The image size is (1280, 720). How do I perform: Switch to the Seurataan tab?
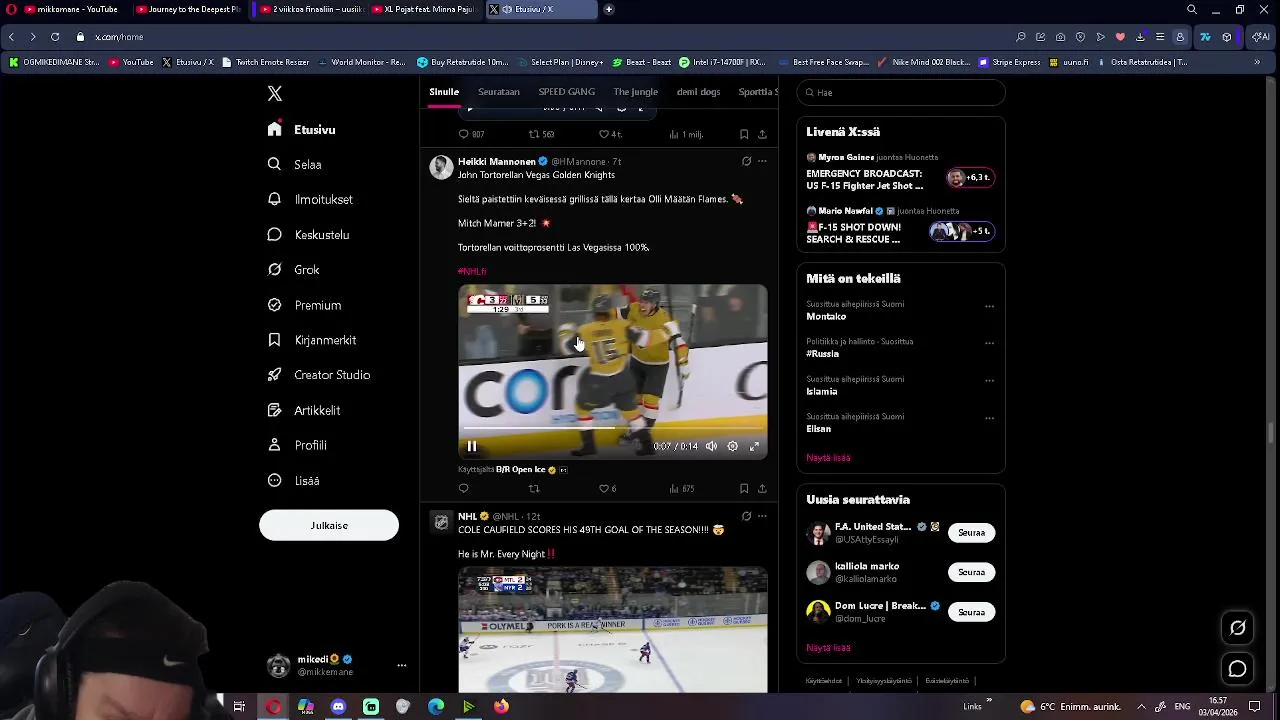click(498, 92)
